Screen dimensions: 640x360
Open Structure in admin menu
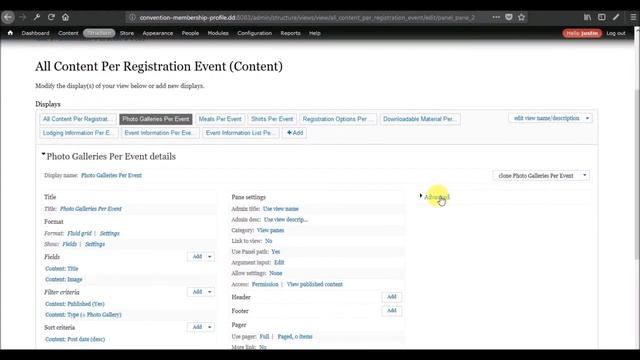pos(99,33)
